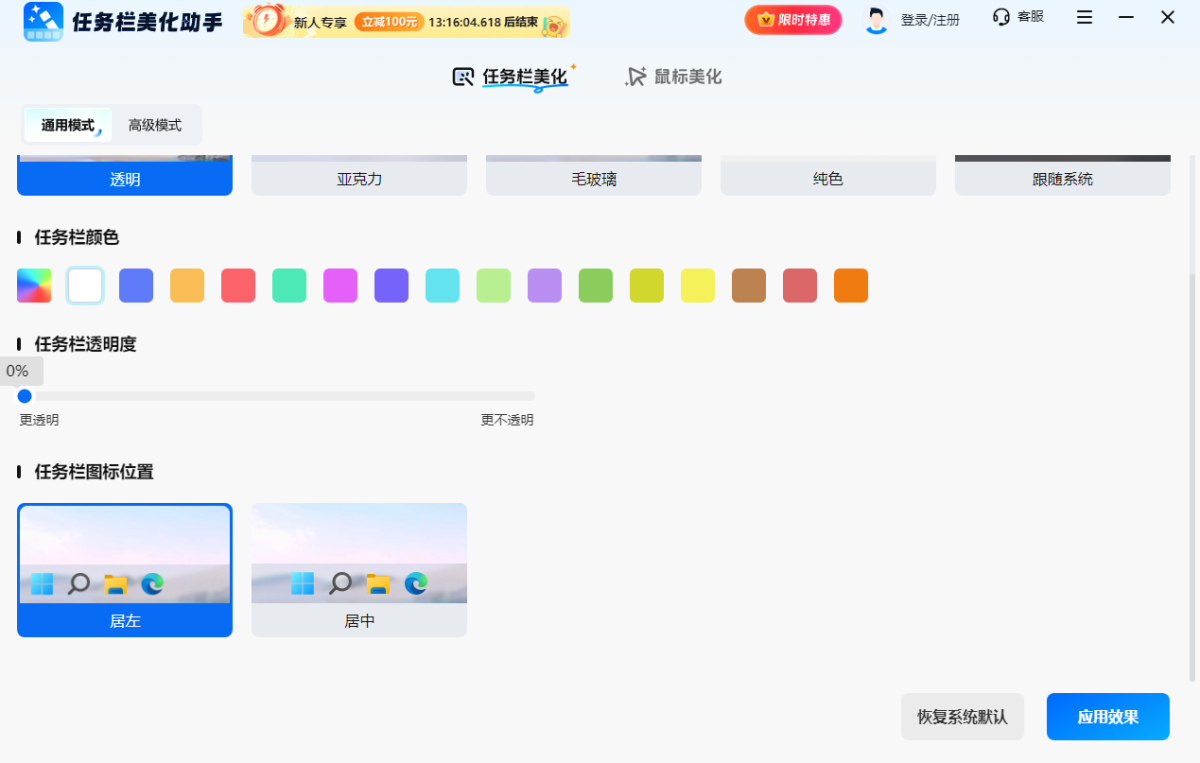Click 恢复系统默认 to restore defaults
Screen dimensions: 1200x763
(962, 716)
